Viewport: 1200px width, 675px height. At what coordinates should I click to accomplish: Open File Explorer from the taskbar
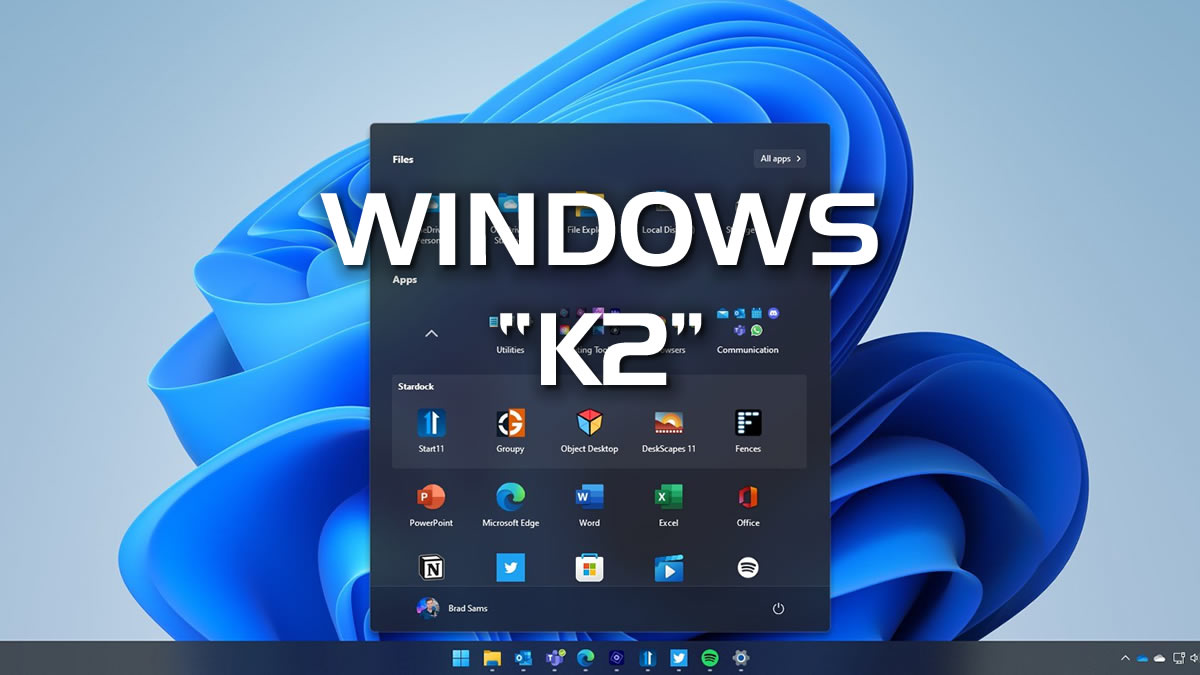point(492,658)
